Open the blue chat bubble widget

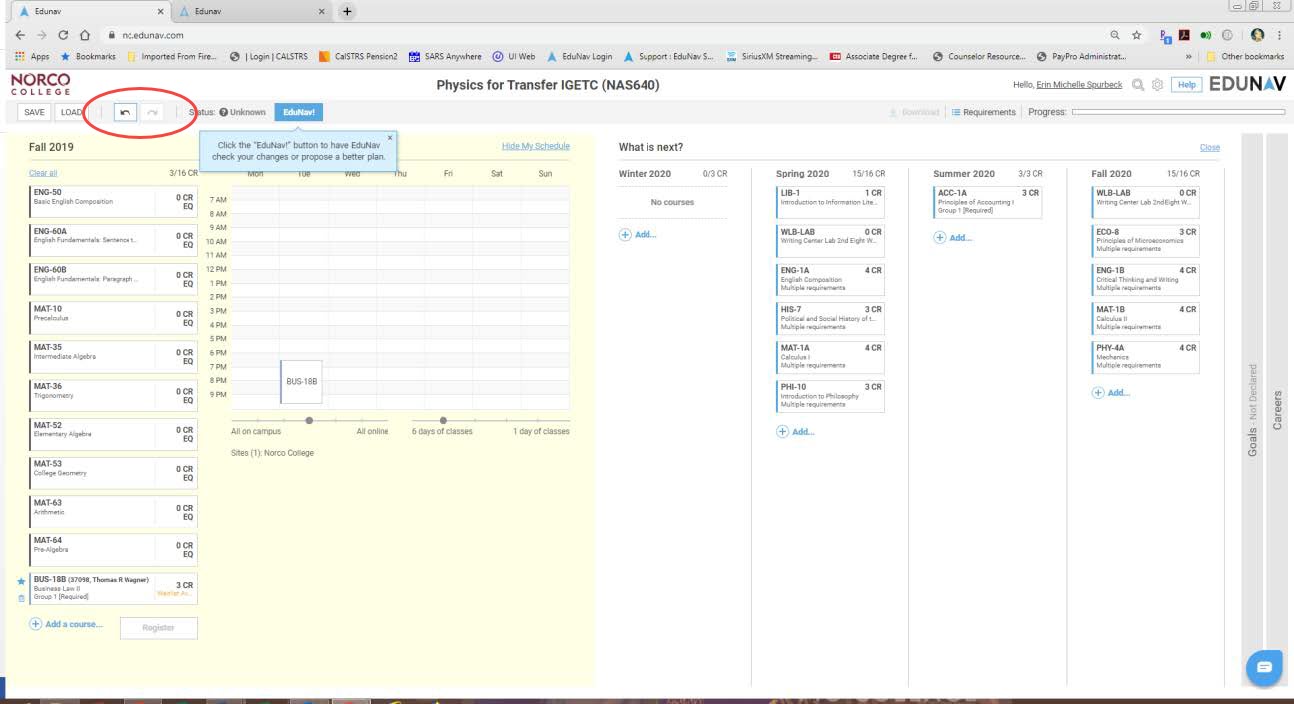coord(1264,667)
